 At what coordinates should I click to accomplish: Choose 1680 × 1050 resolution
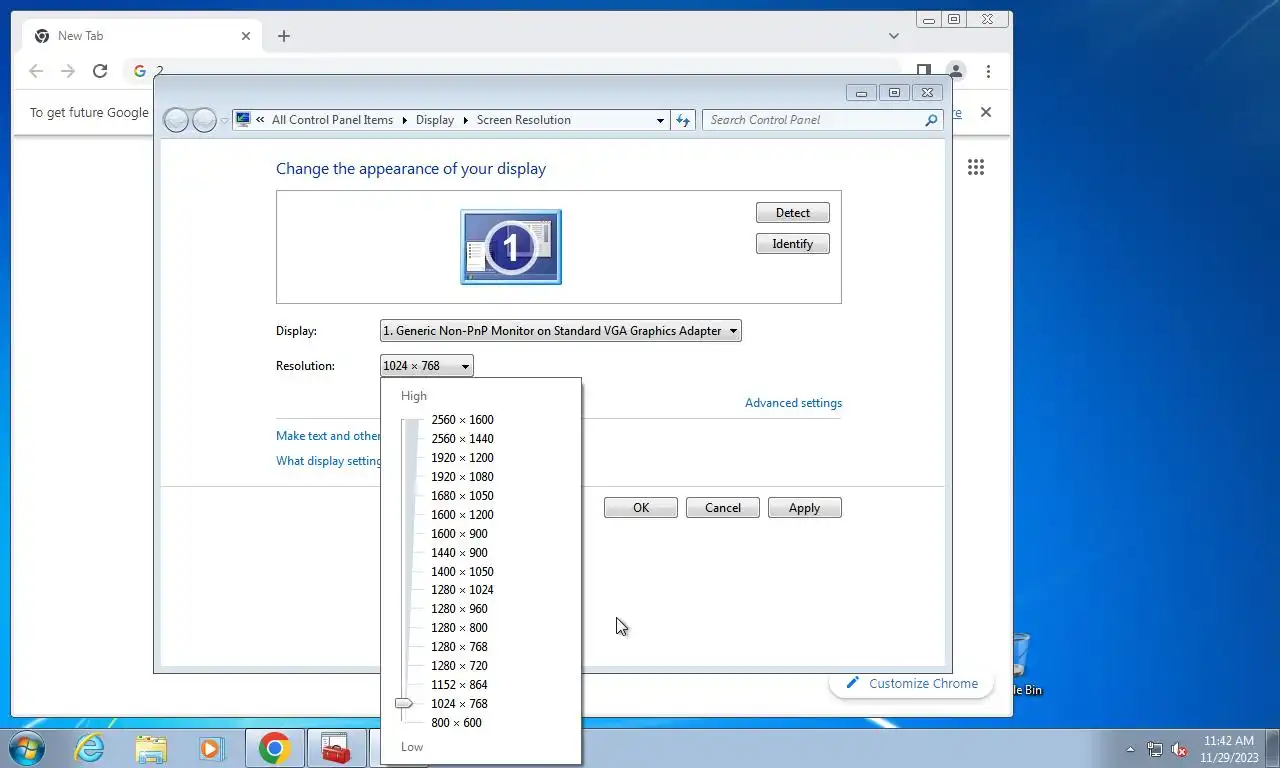click(462, 496)
